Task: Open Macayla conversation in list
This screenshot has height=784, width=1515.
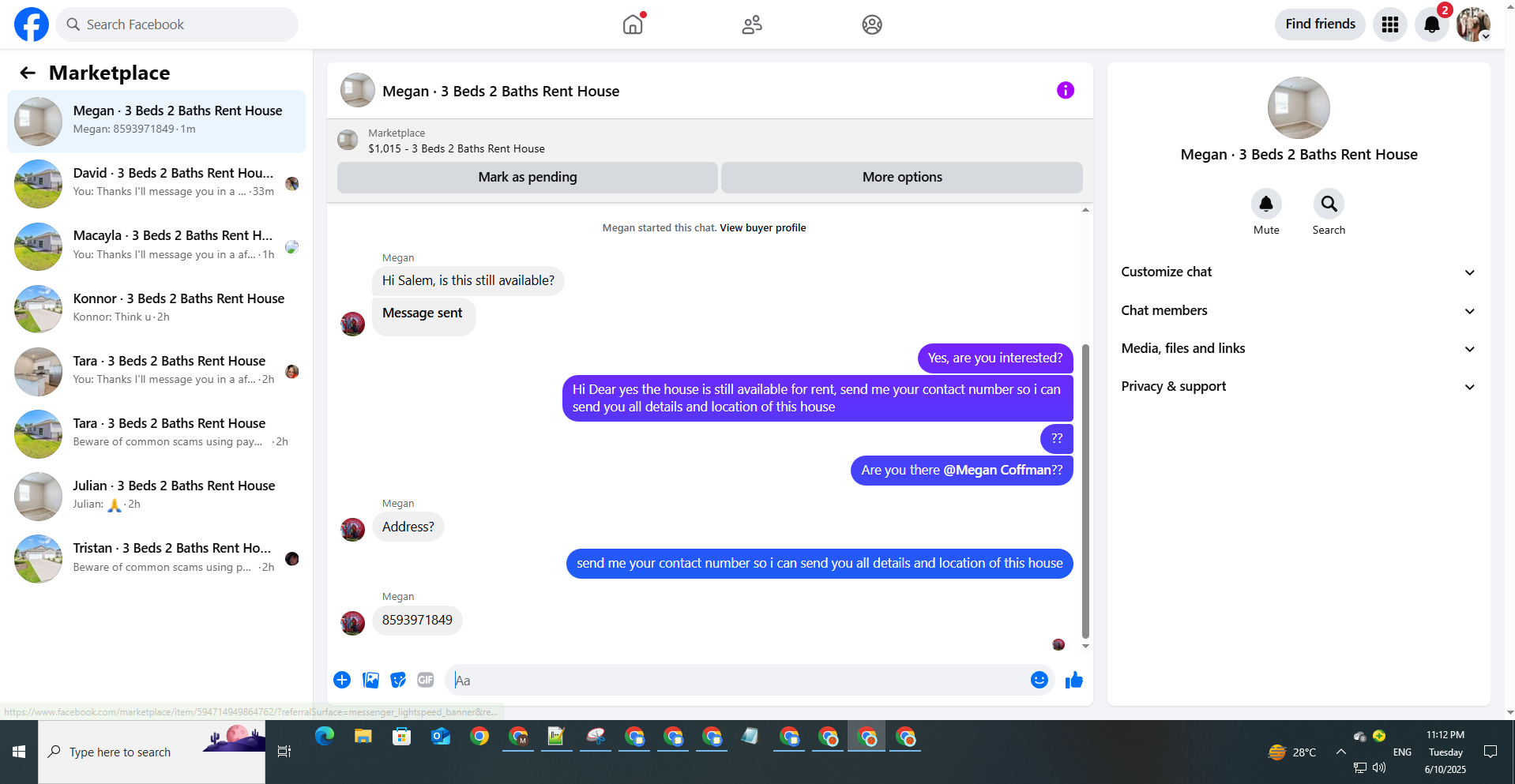Action: [x=156, y=246]
